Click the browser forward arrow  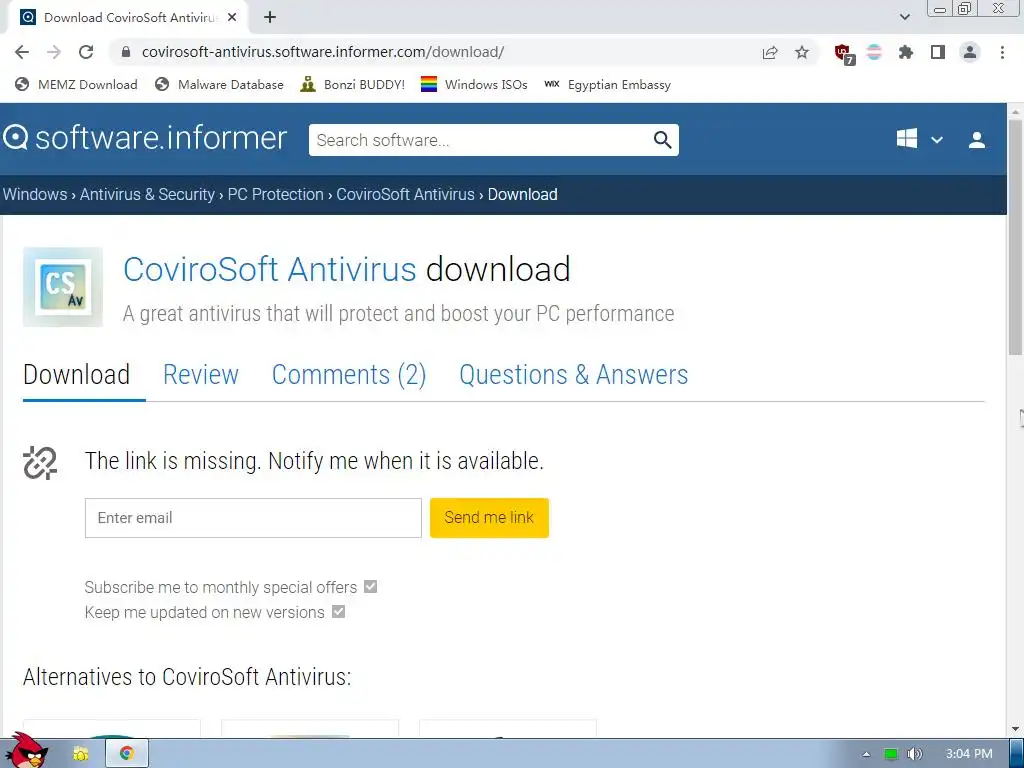pos(54,52)
